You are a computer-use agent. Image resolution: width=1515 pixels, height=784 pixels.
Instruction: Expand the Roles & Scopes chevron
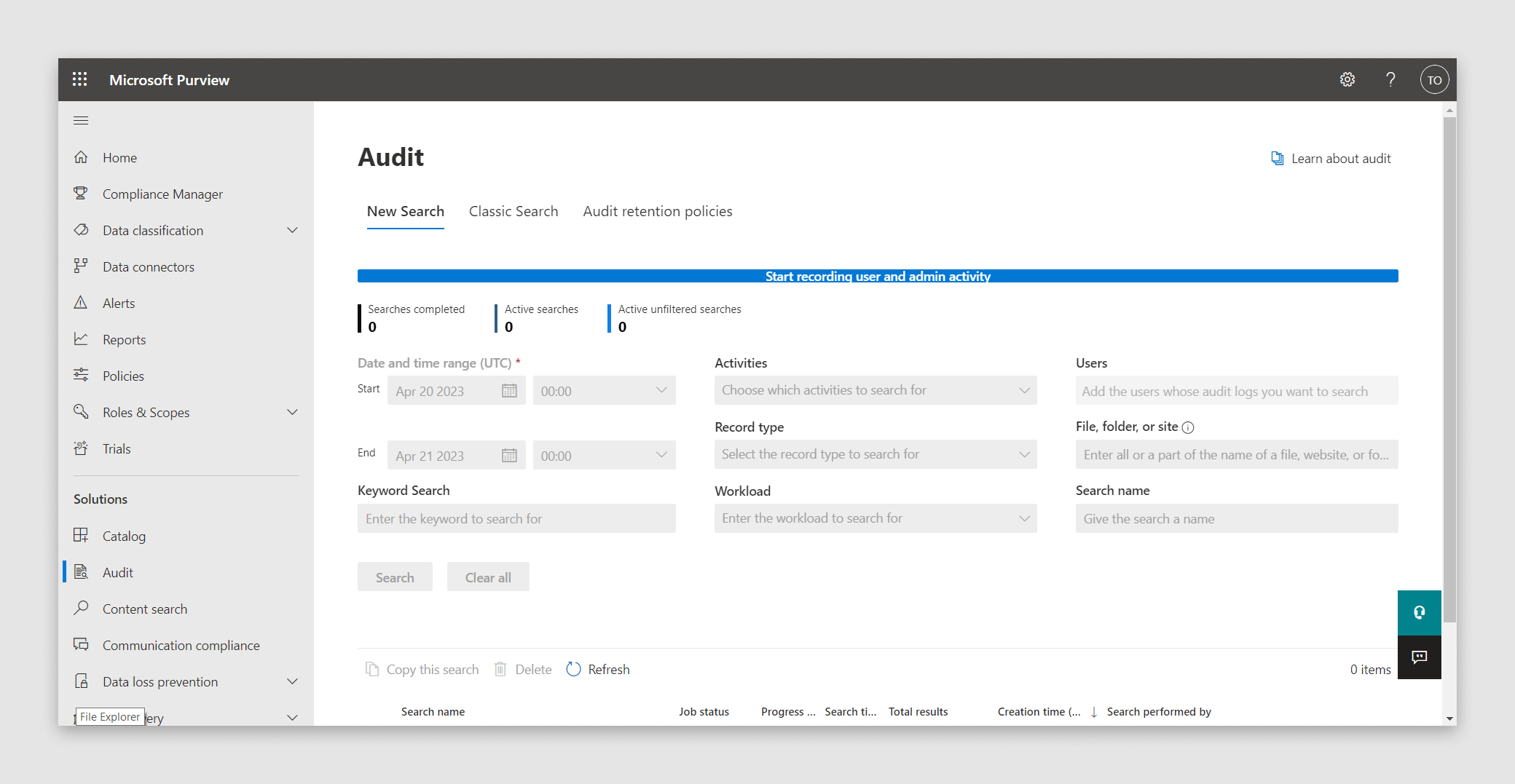tap(293, 412)
